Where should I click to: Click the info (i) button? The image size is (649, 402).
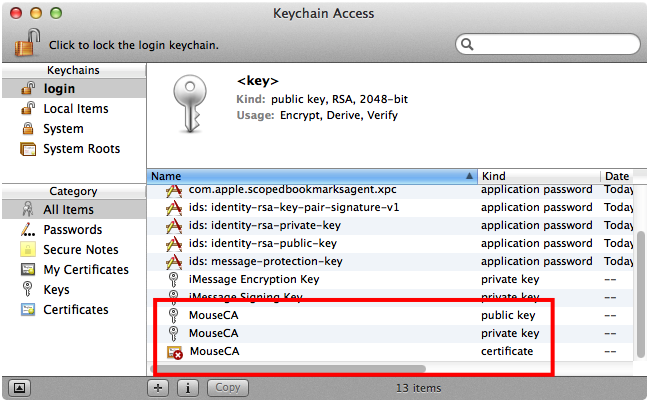coord(188,388)
